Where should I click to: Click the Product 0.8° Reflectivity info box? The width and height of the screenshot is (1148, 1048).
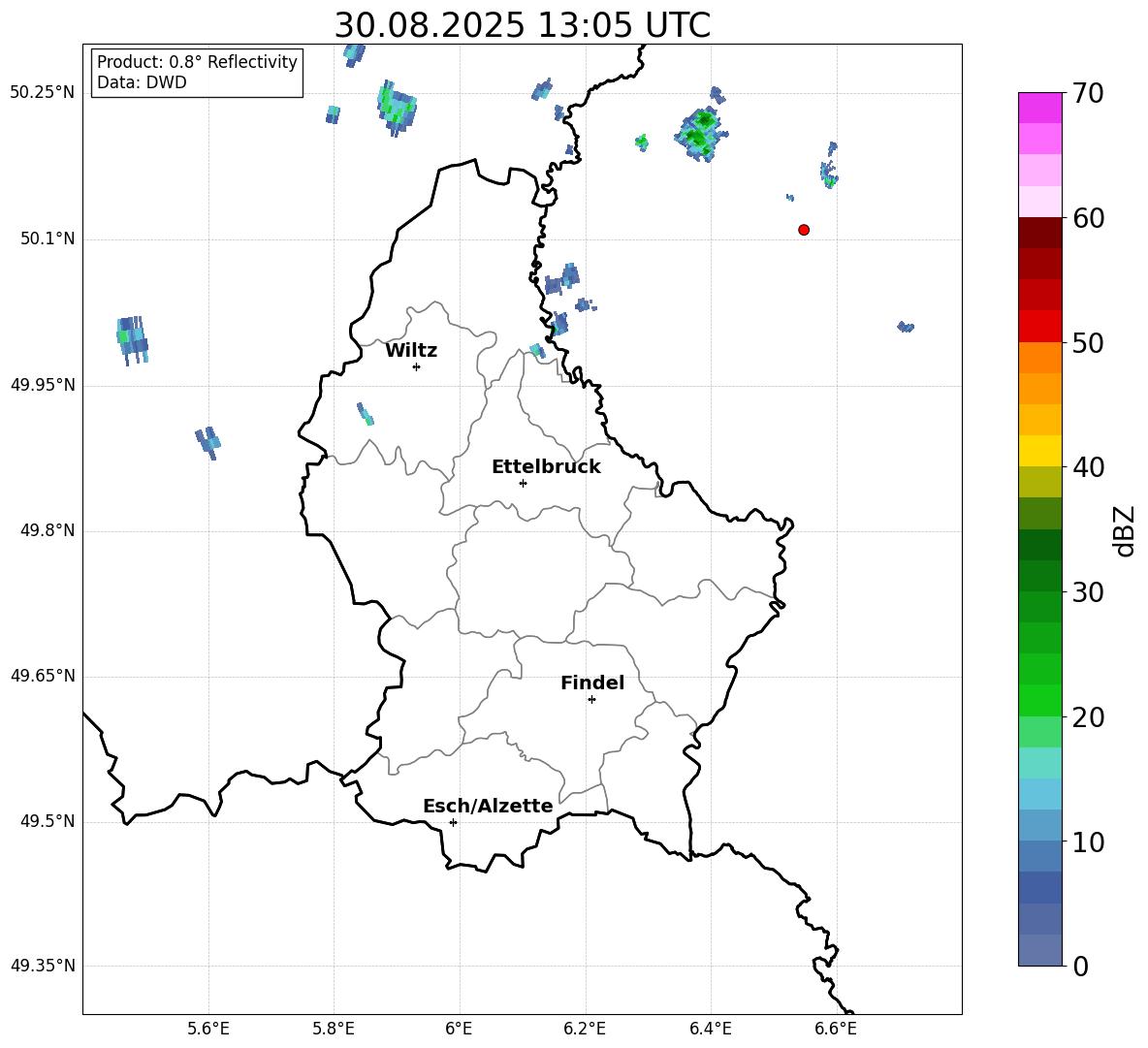(197, 73)
